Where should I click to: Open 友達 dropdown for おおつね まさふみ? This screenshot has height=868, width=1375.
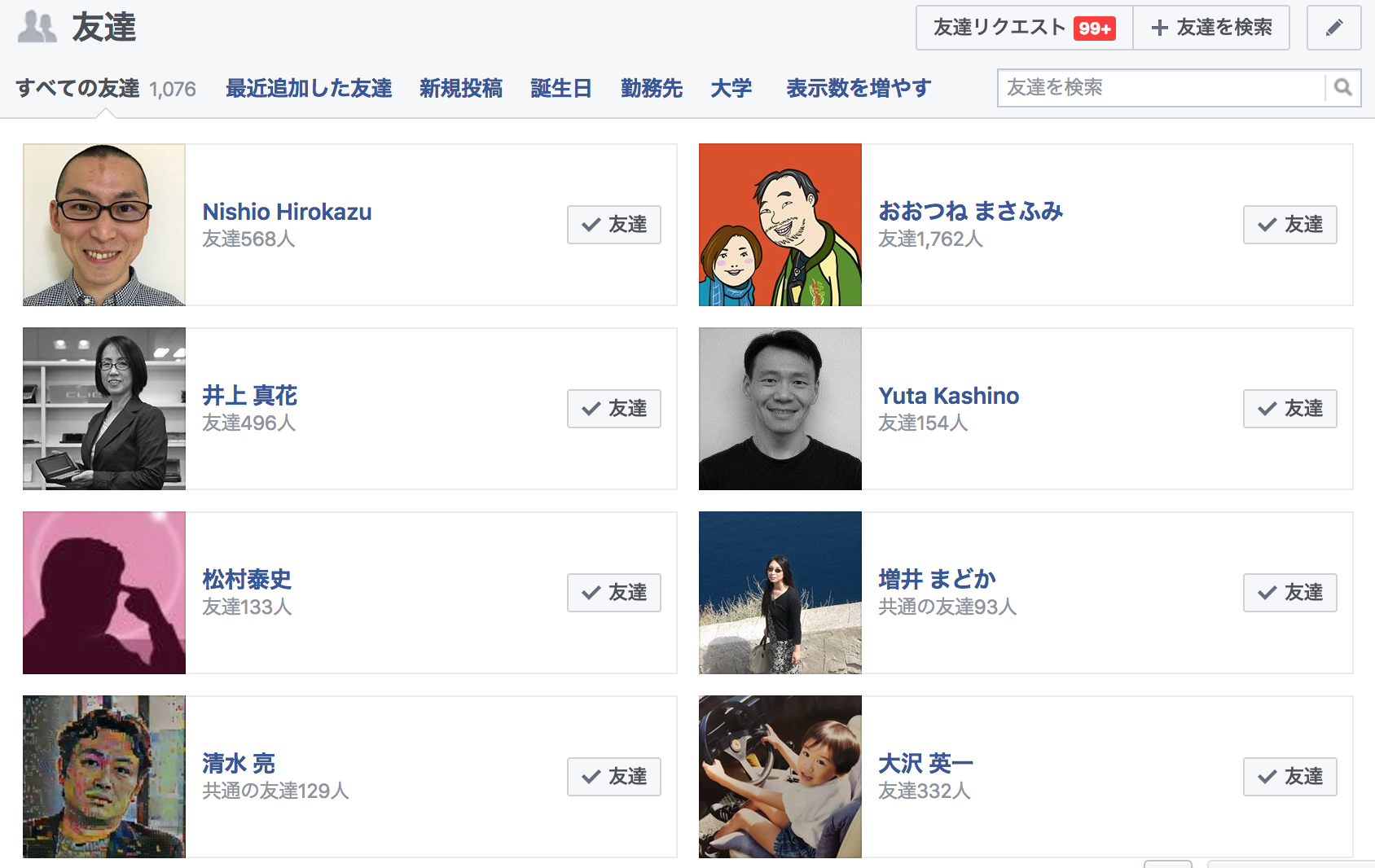point(1290,225)
